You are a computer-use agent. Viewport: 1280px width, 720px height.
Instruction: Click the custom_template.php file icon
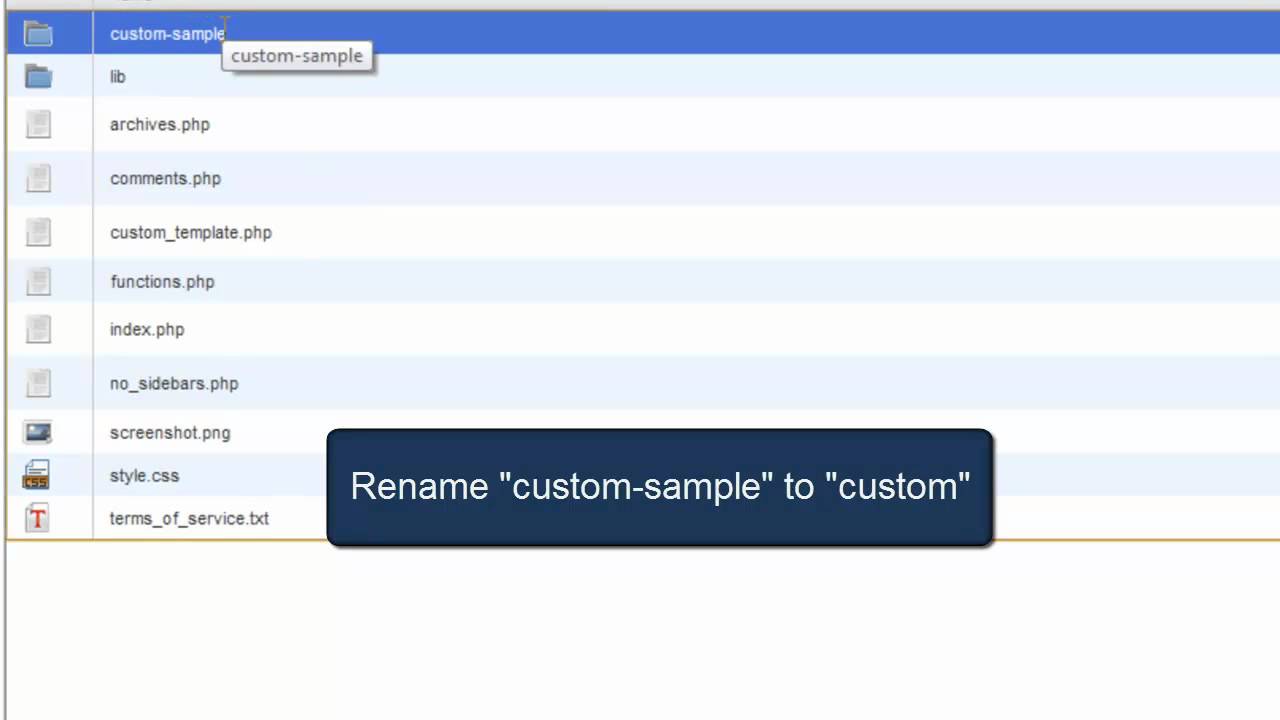[38, 232]
